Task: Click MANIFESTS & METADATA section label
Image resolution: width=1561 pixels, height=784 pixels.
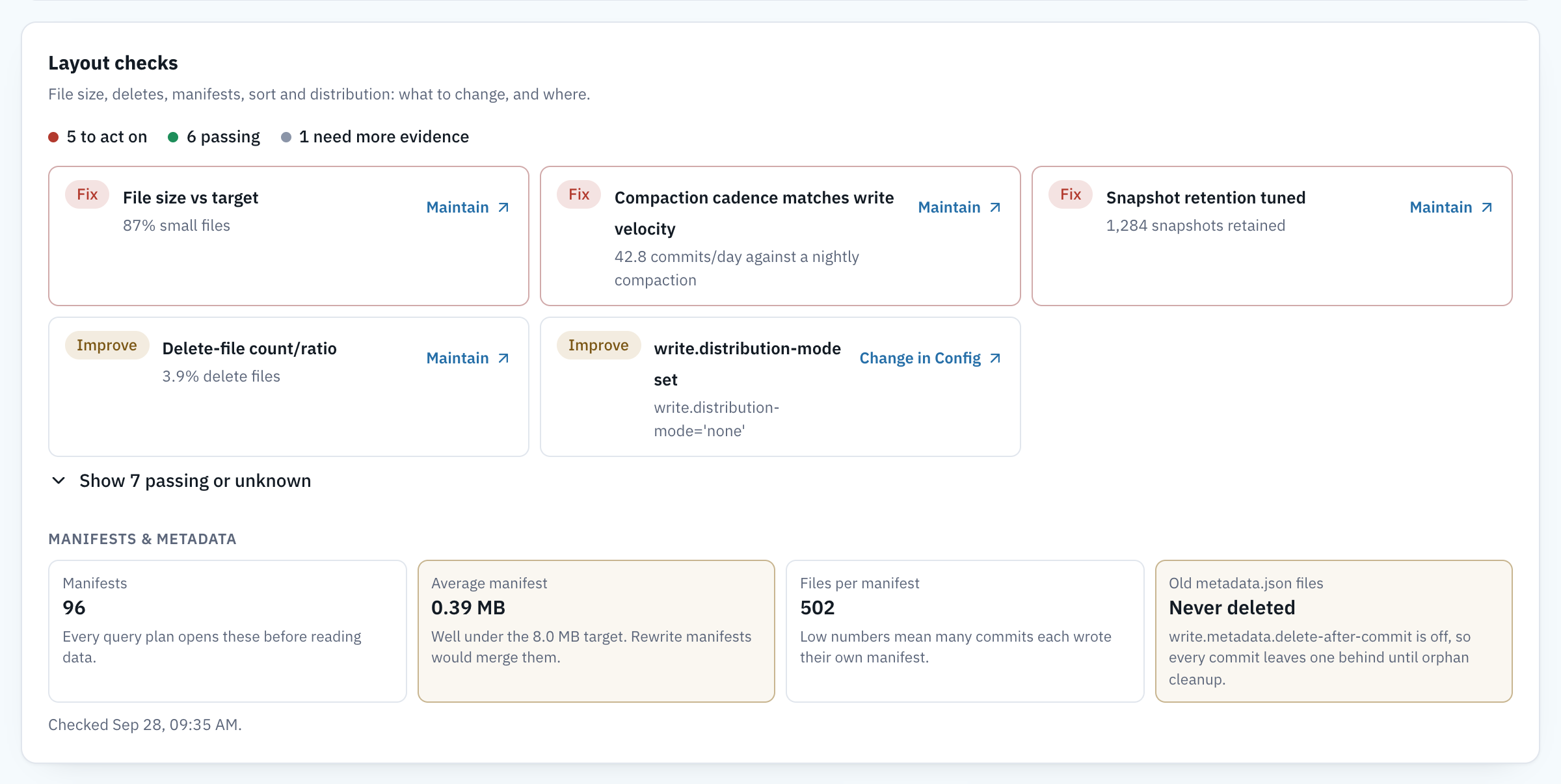Action: pyautogui.click(x=142, y=539)
